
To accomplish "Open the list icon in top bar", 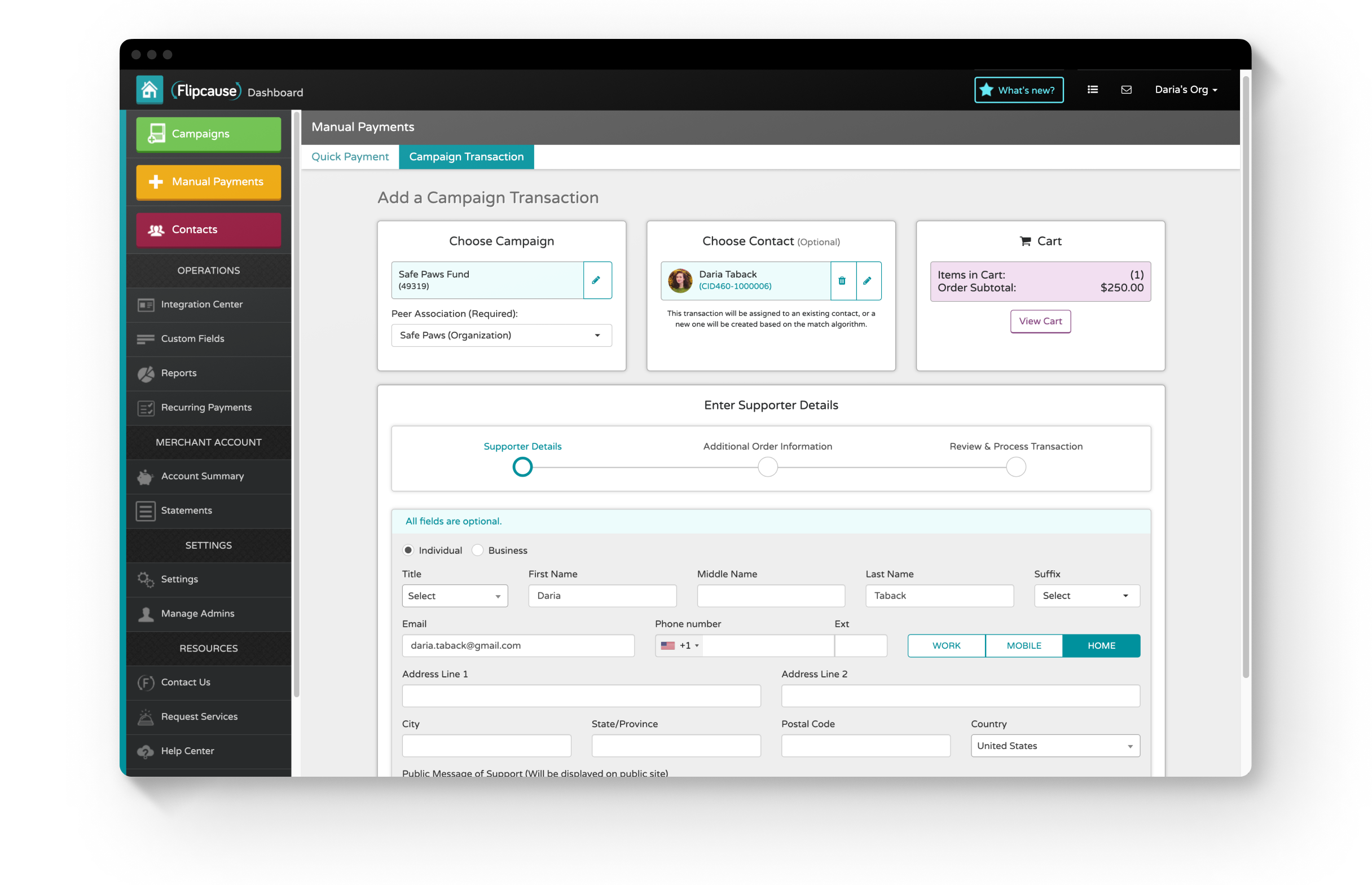I will 1092,90.
